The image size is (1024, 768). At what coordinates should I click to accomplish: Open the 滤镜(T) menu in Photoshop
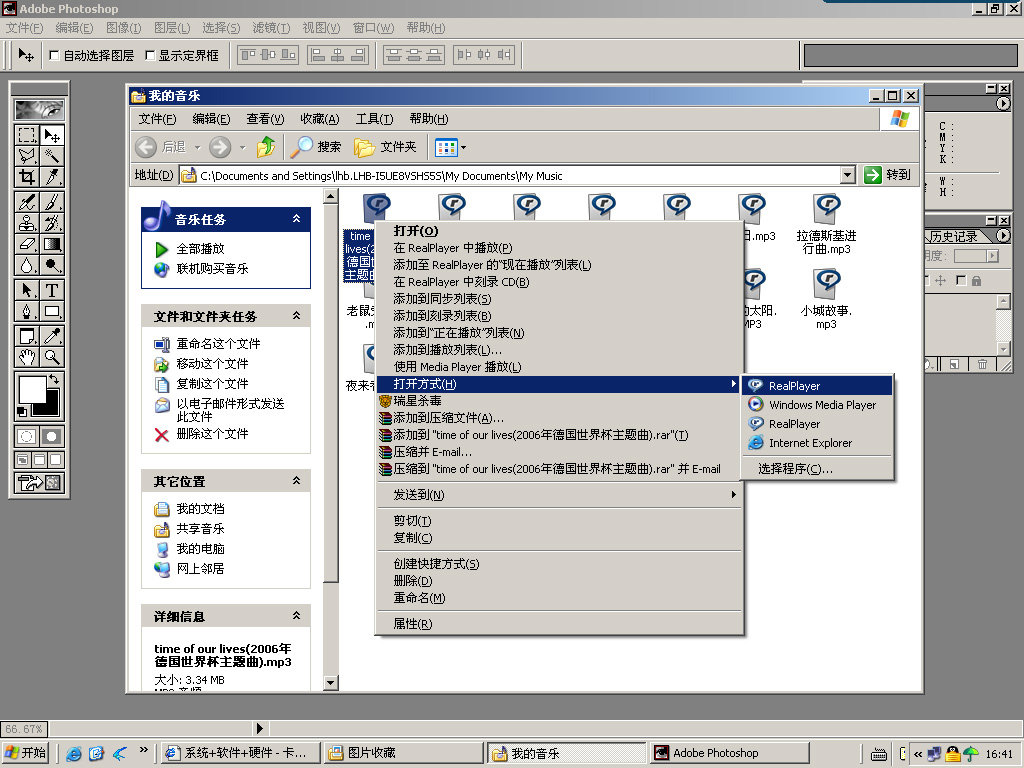[x=271, y=27]
